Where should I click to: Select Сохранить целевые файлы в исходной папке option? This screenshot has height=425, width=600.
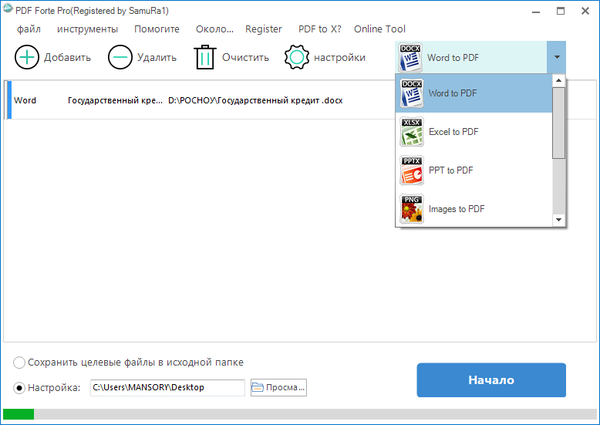coord(19,362)
